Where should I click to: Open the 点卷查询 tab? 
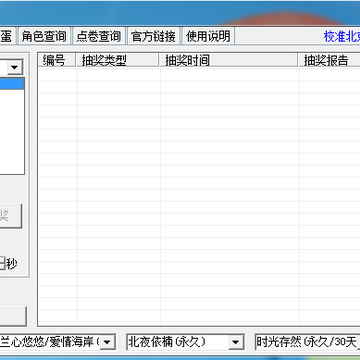click(99, 36)
